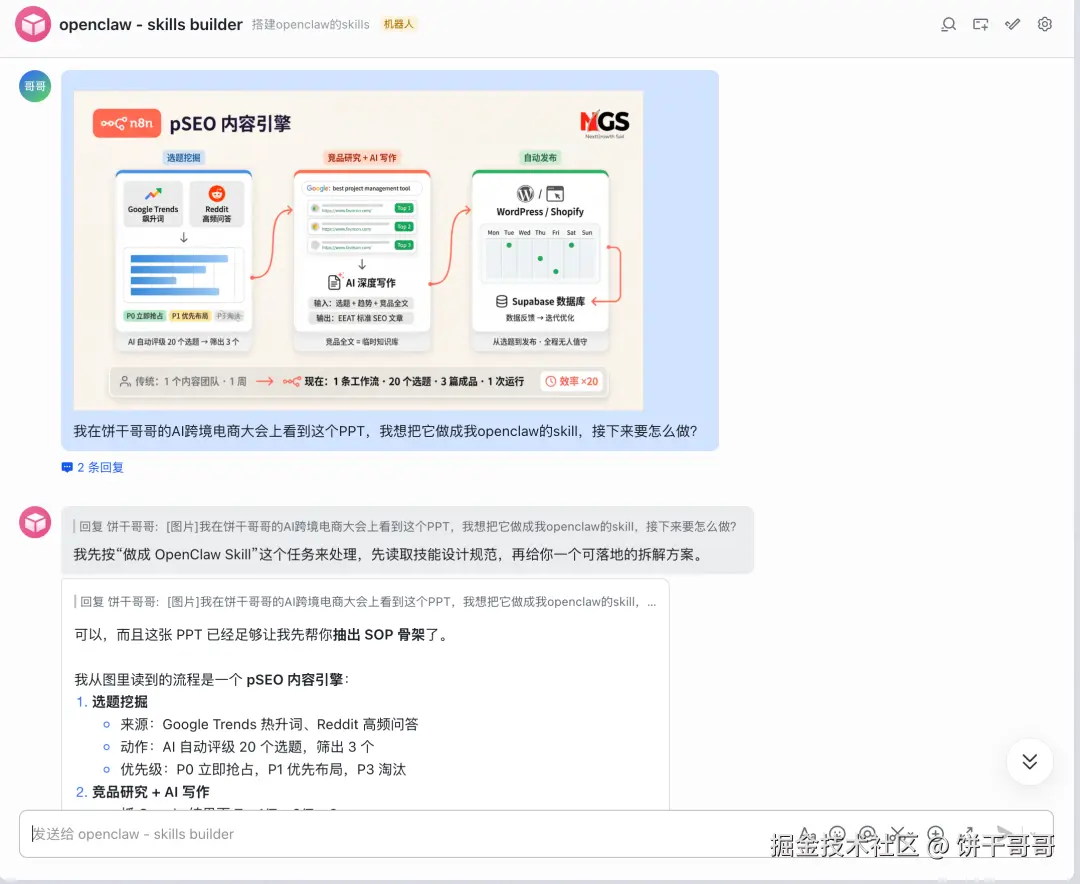Click bullet 优先级：P0 立即抢占
The width and height of the screenshot is (1080, 884).
coord(262,770)
